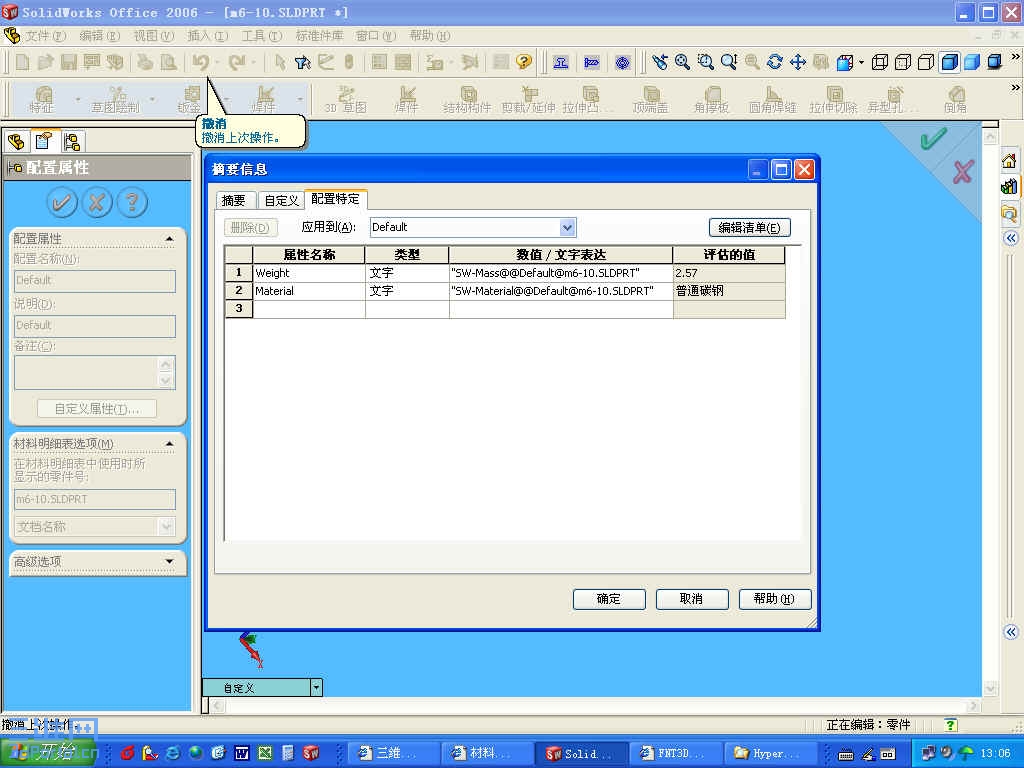Select Shaded With Edges display icon

(x=950, y=62)
